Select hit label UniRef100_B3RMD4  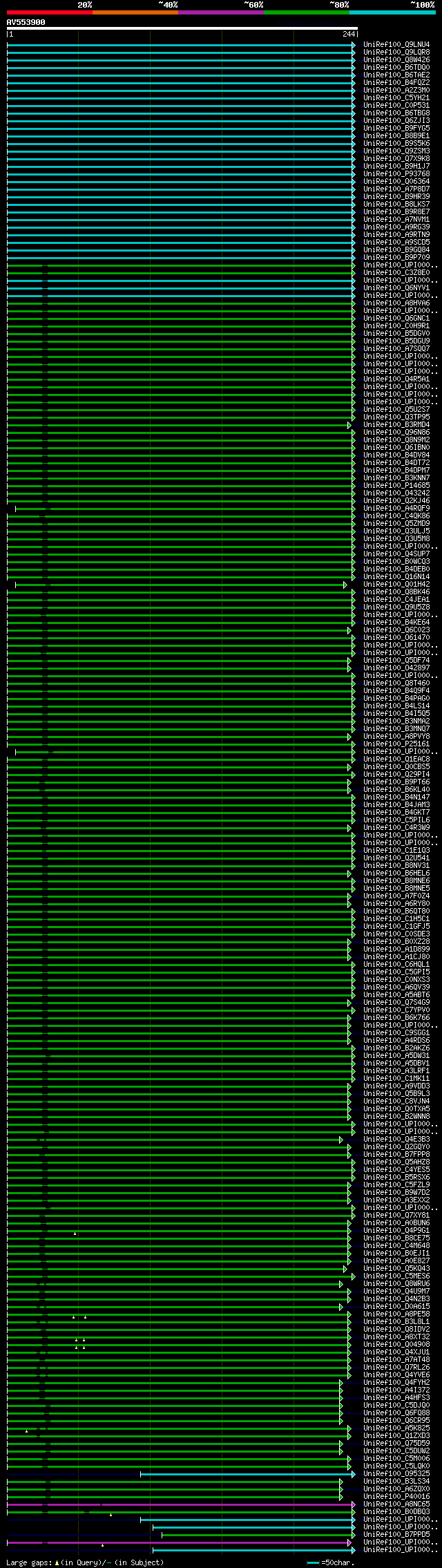(x=396, y=424)
